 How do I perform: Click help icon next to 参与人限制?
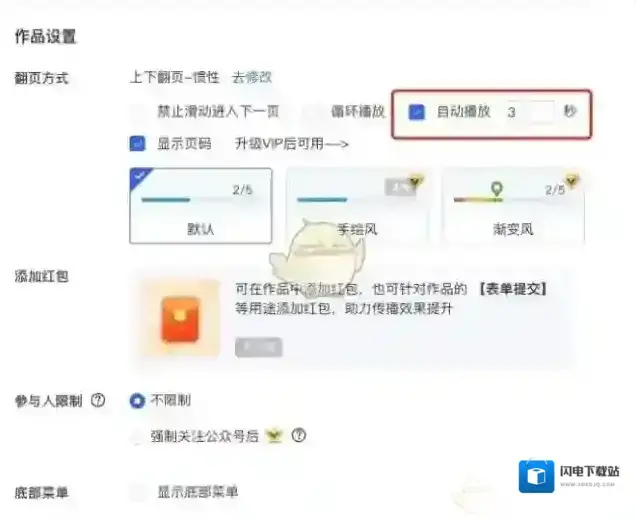[x=98, y=401]
